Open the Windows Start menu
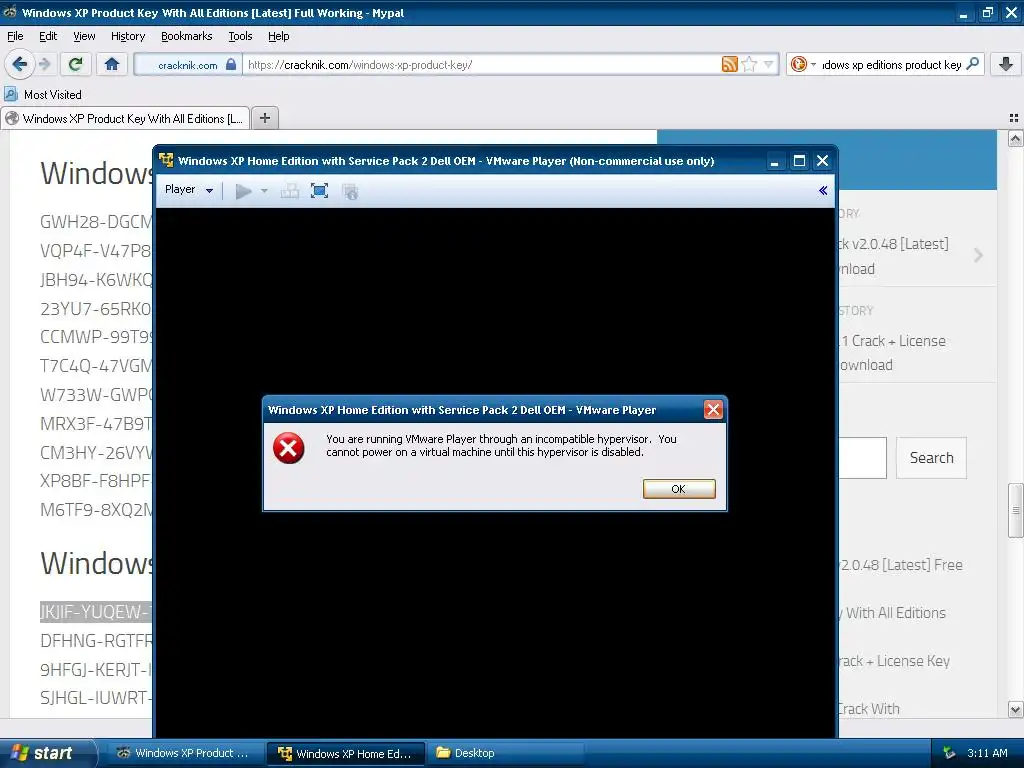The image size is (1024, 768). coord(47,753)
